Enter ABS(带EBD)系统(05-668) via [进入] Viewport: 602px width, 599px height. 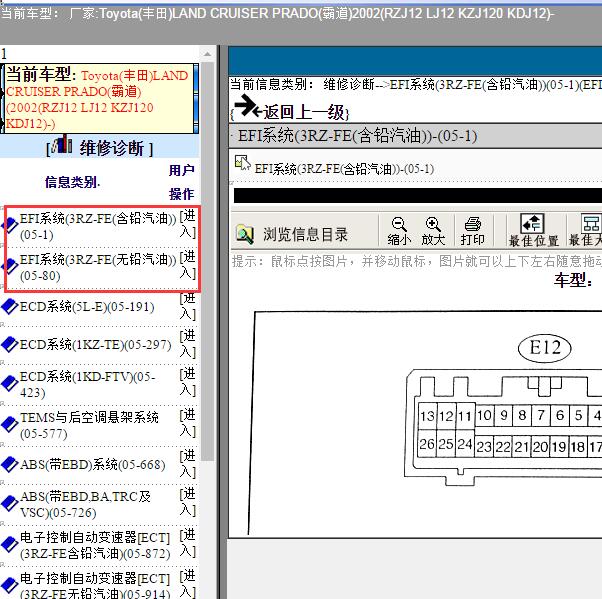(188, 464)
